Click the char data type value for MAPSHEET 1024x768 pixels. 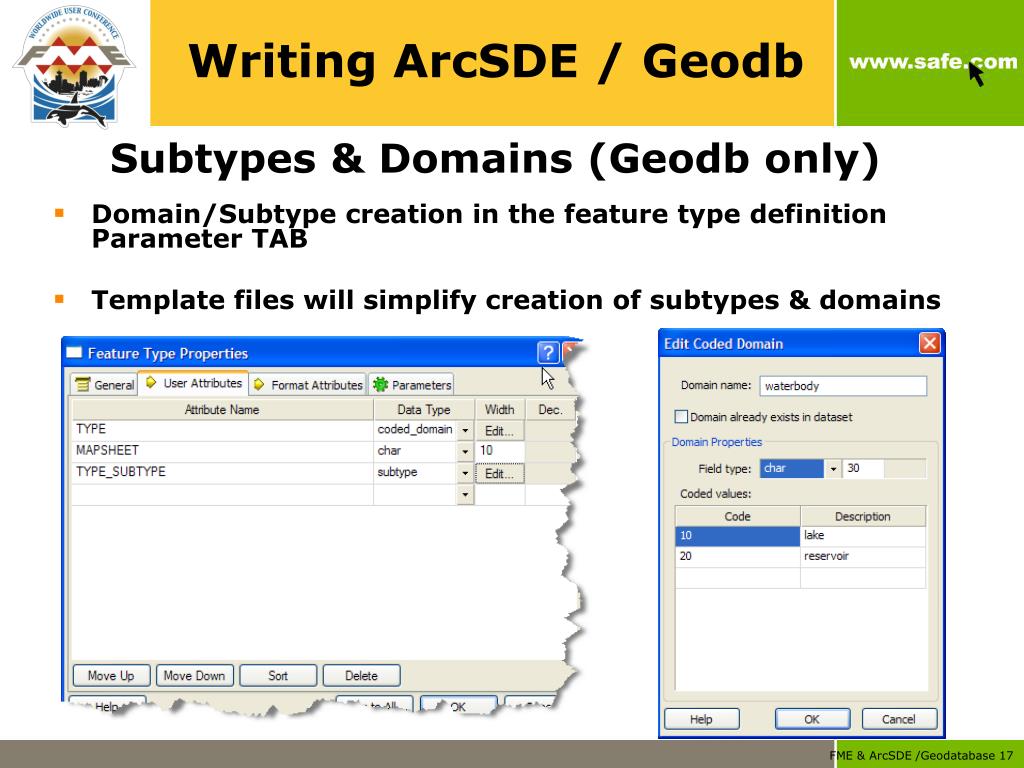415,451
